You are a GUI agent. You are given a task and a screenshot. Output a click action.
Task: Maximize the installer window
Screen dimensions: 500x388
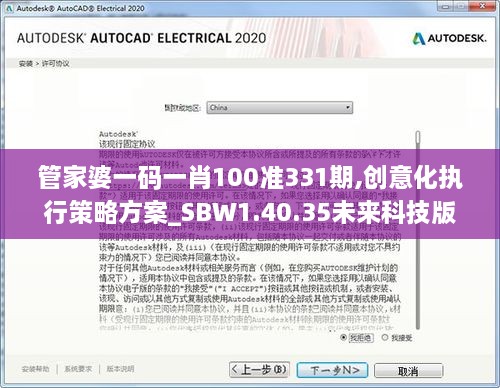(x=462, y=6)
